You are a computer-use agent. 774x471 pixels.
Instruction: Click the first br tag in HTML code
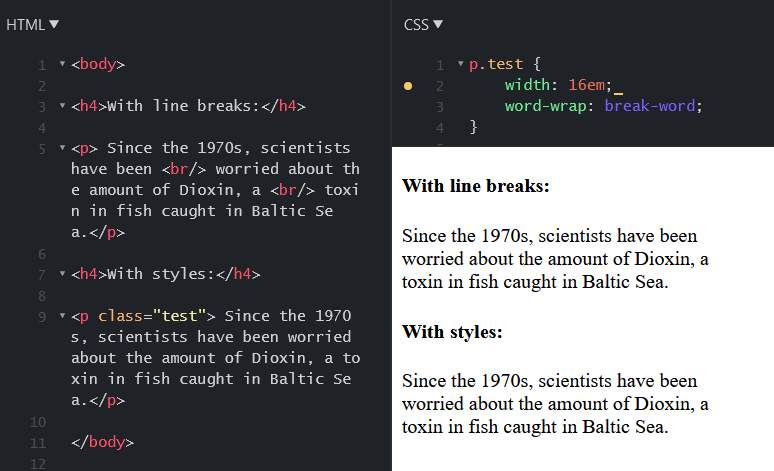(x=184, y=169)
